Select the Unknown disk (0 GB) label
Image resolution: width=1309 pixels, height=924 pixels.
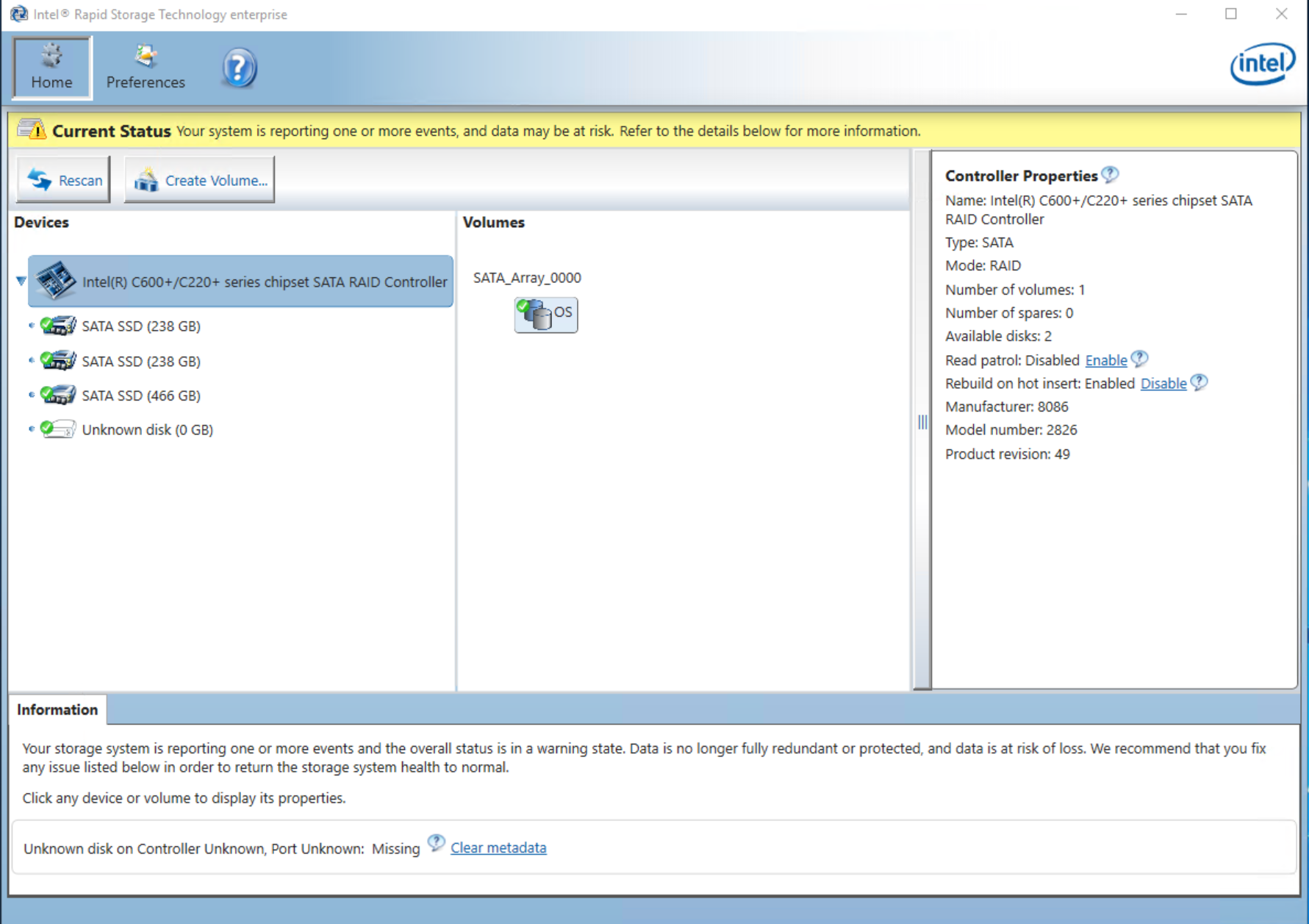pyautogui.click(x=147, y=429)
